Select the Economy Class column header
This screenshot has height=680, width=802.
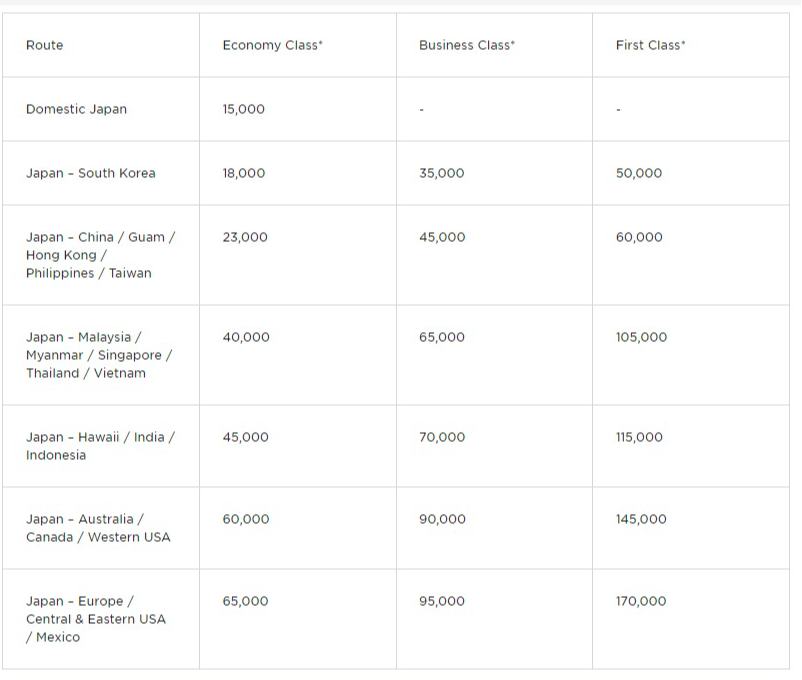273,45
